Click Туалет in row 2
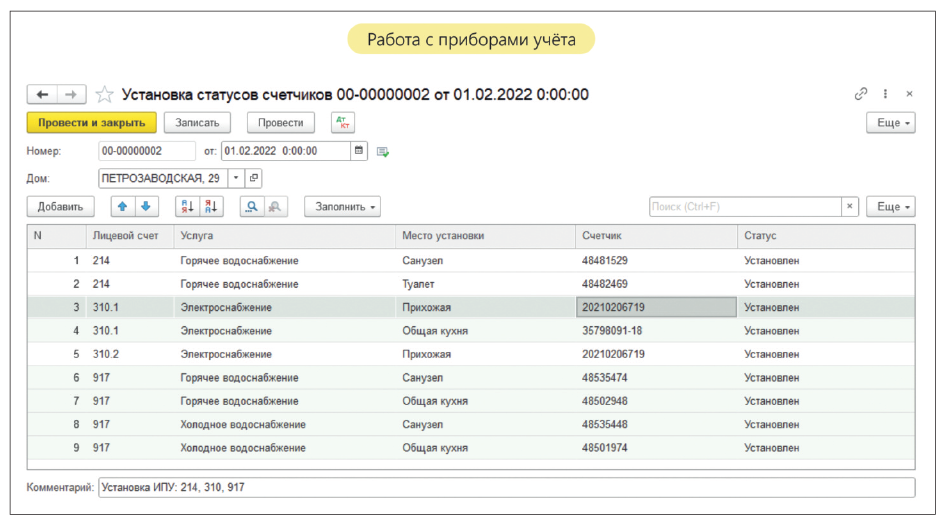The width and height of the screenshot is (951, 524). pos(418,284)
